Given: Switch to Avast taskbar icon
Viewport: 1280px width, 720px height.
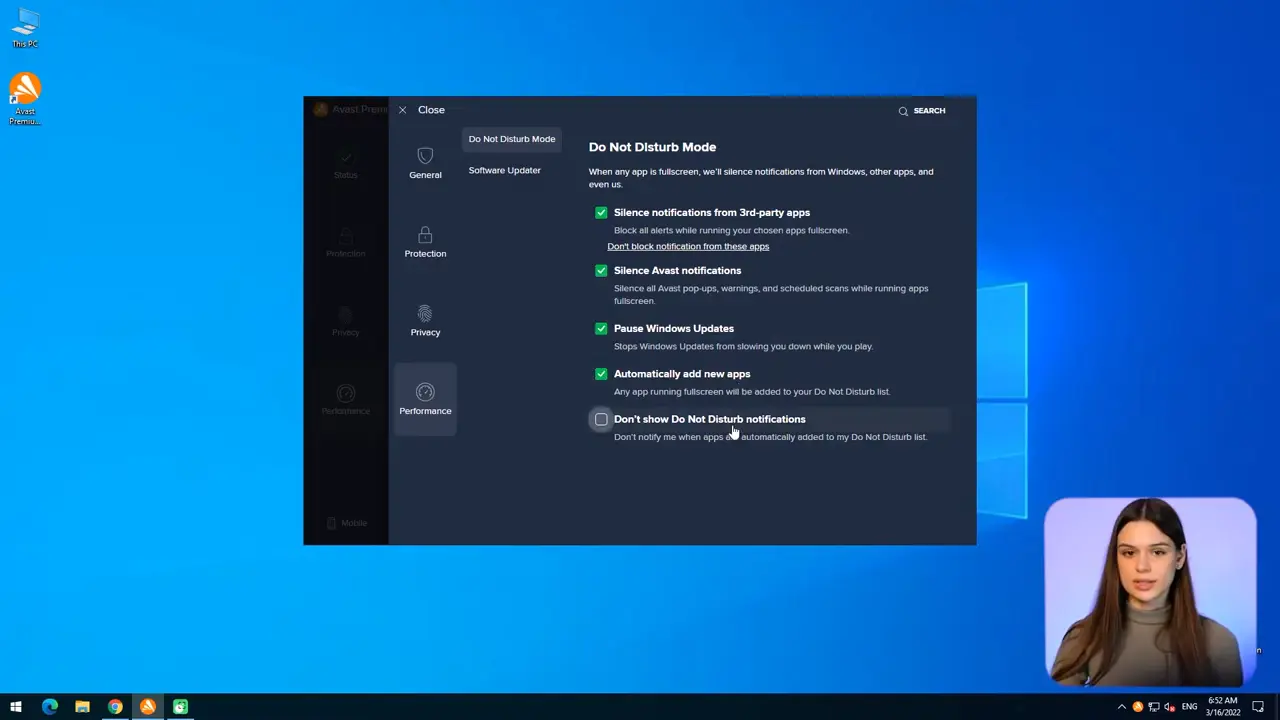Looking at the screenshot, I should pyautogui.click(x=148, y=707).
